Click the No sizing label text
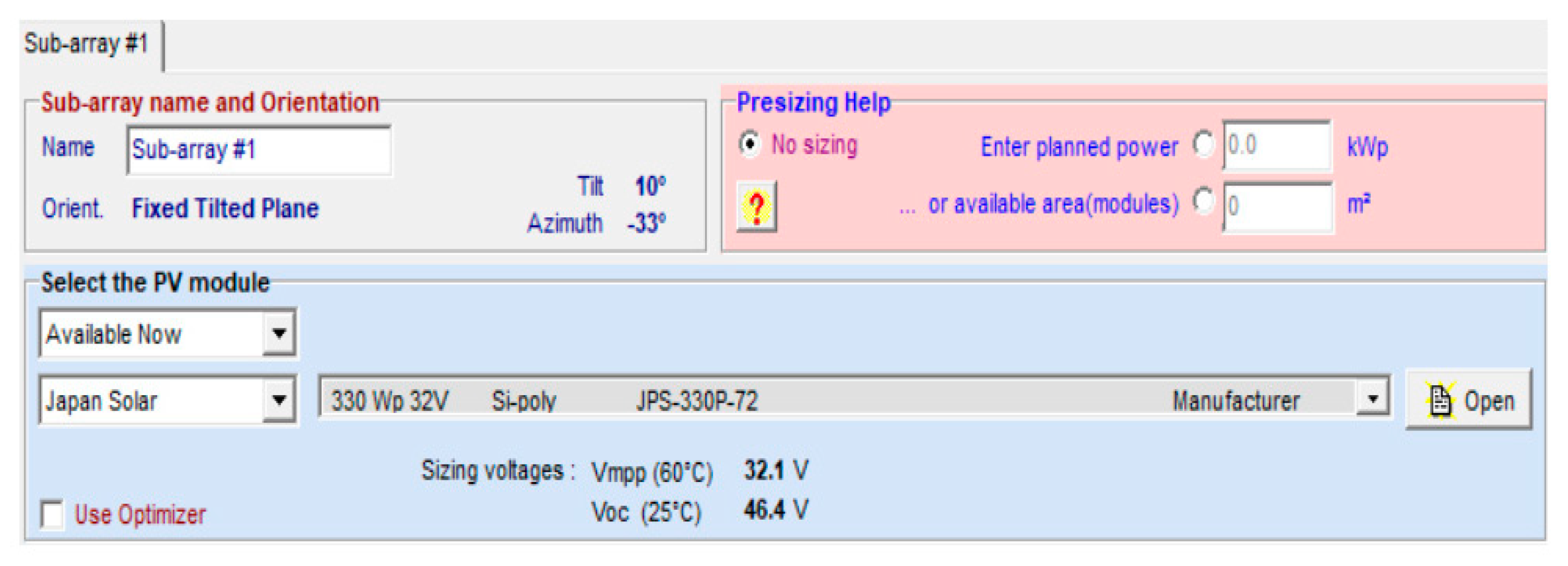This screenshot has height=566, width=1568. coord(814,145)
